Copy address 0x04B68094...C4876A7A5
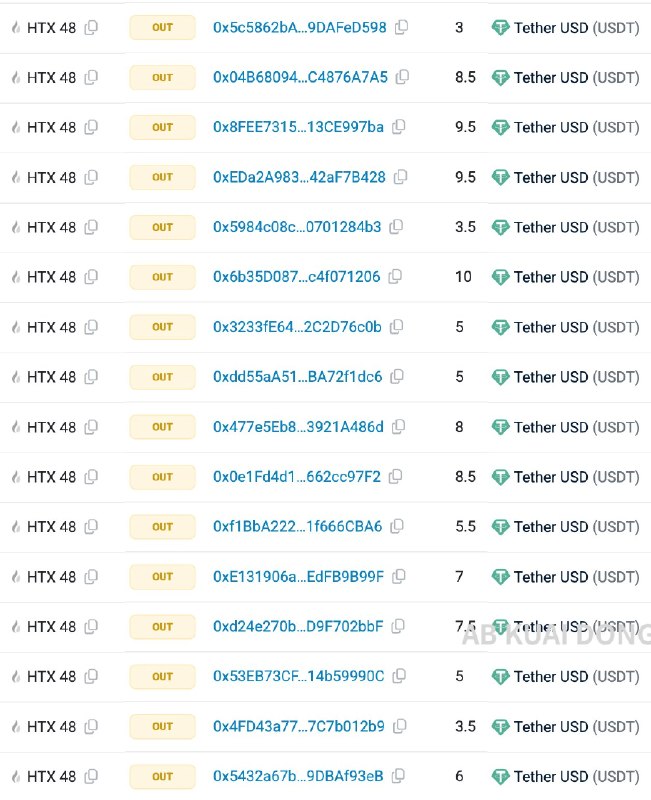651x800 pixels. point(403,77)
